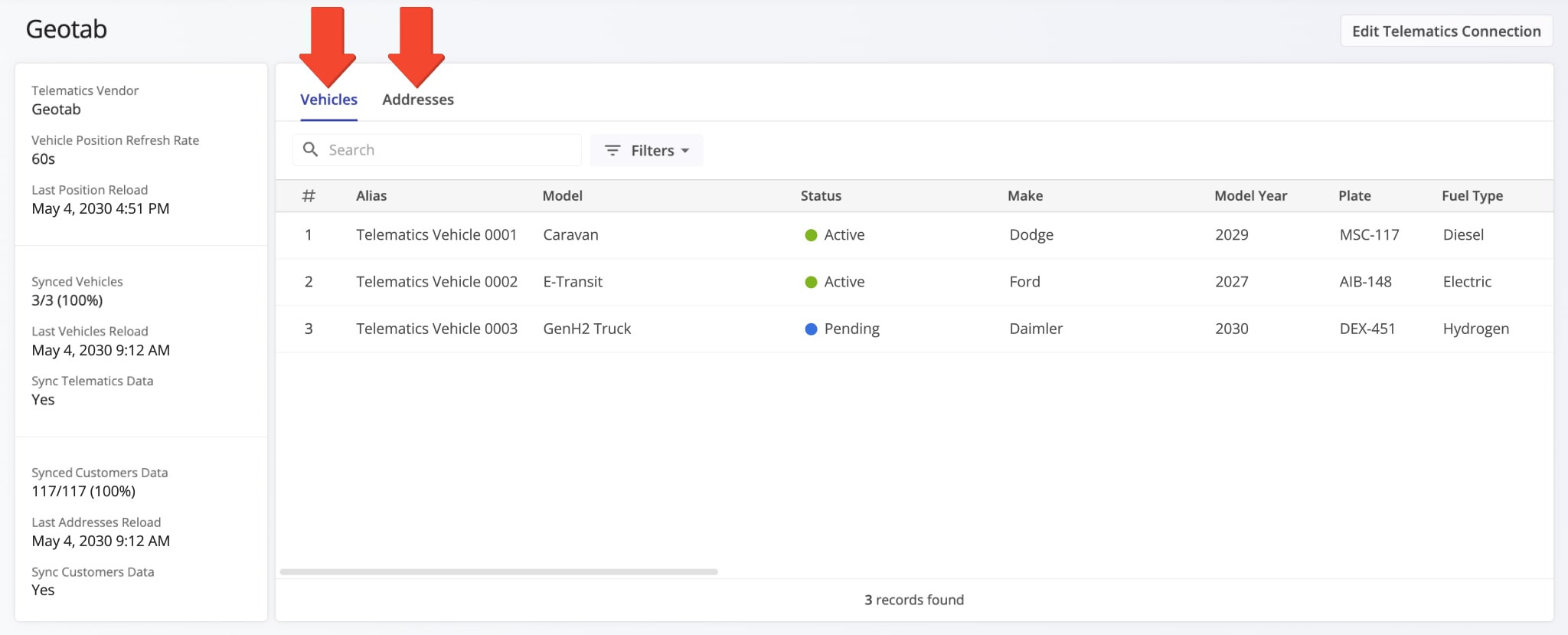Click the magnifier search icon

[x=310, y=149]
